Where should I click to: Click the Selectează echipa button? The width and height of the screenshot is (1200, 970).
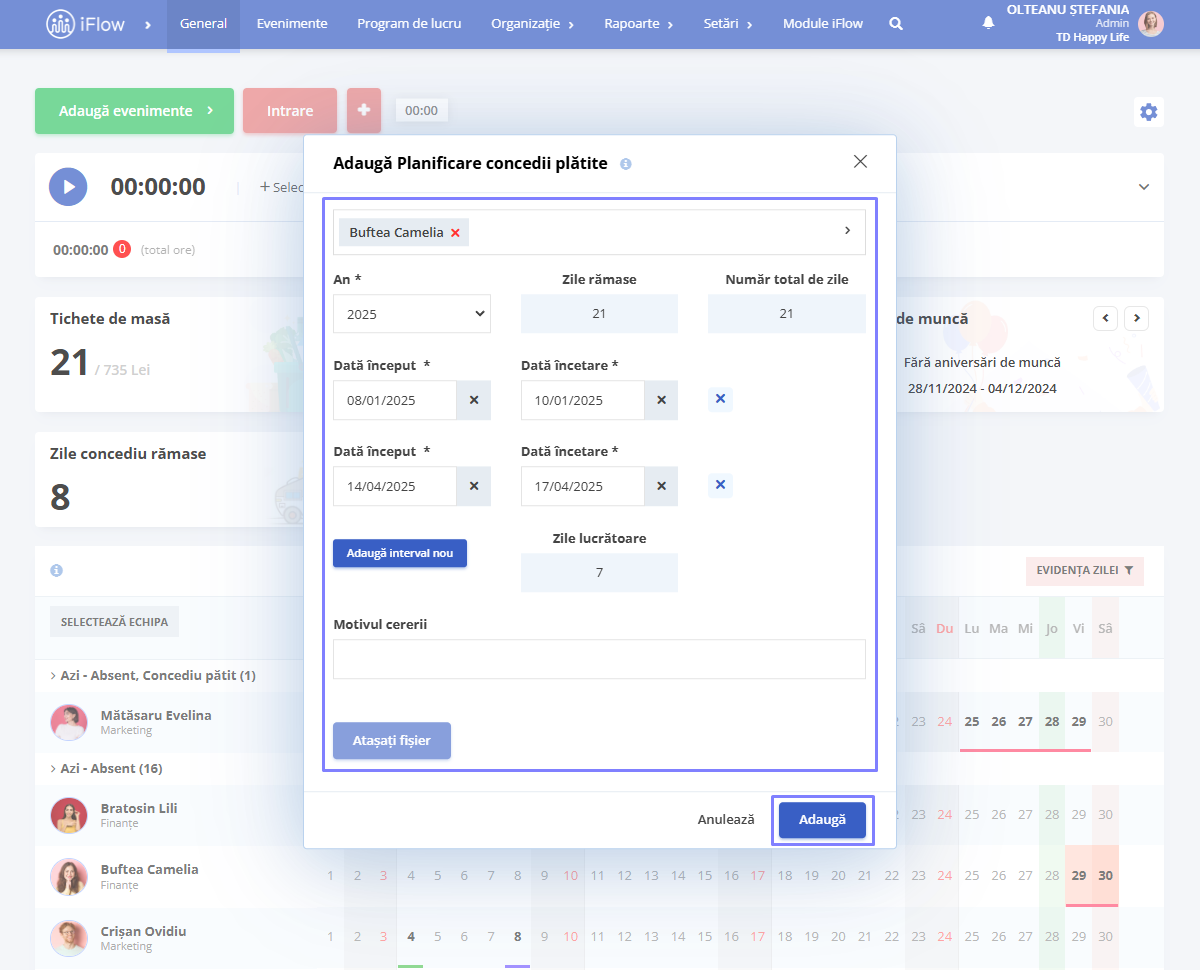[114, 622]
